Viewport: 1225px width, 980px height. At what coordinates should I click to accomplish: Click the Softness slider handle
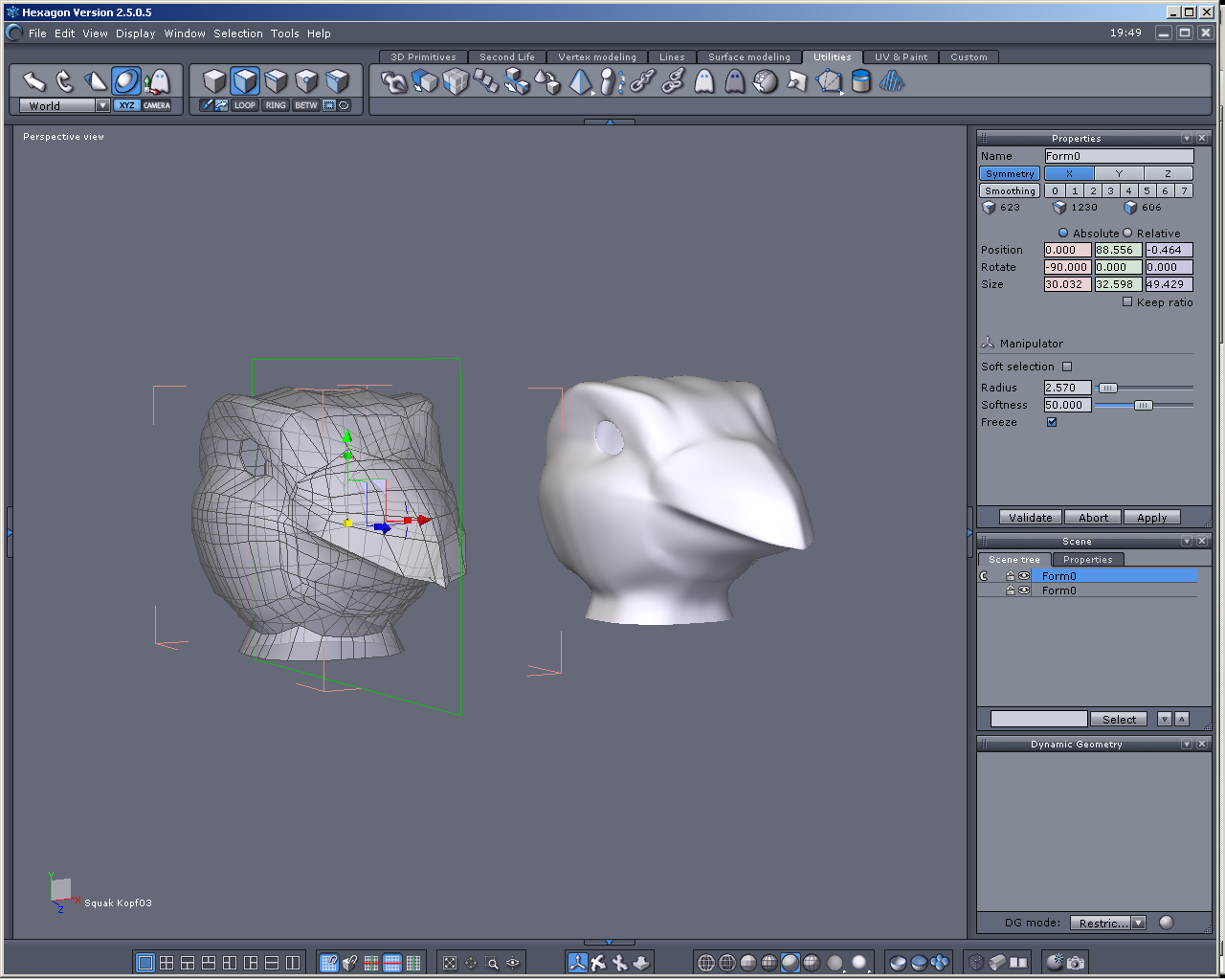pos(1143,406)
